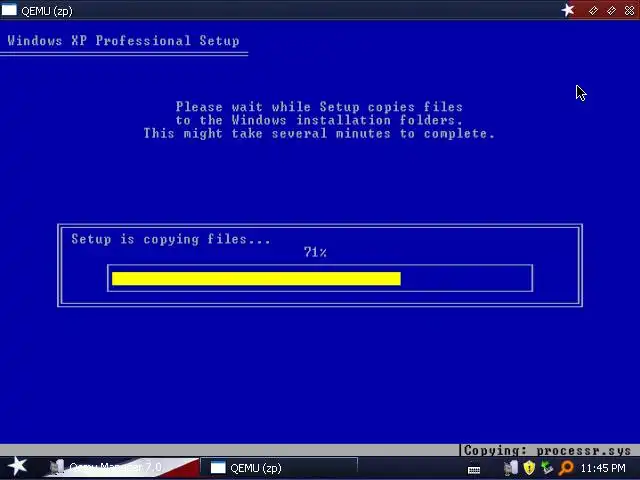Image resolution: width=640 pixels, height=480 pixels.
Task: Click 'Windows XP Professional Setup' heading
Action: click(x=123, y=40)
